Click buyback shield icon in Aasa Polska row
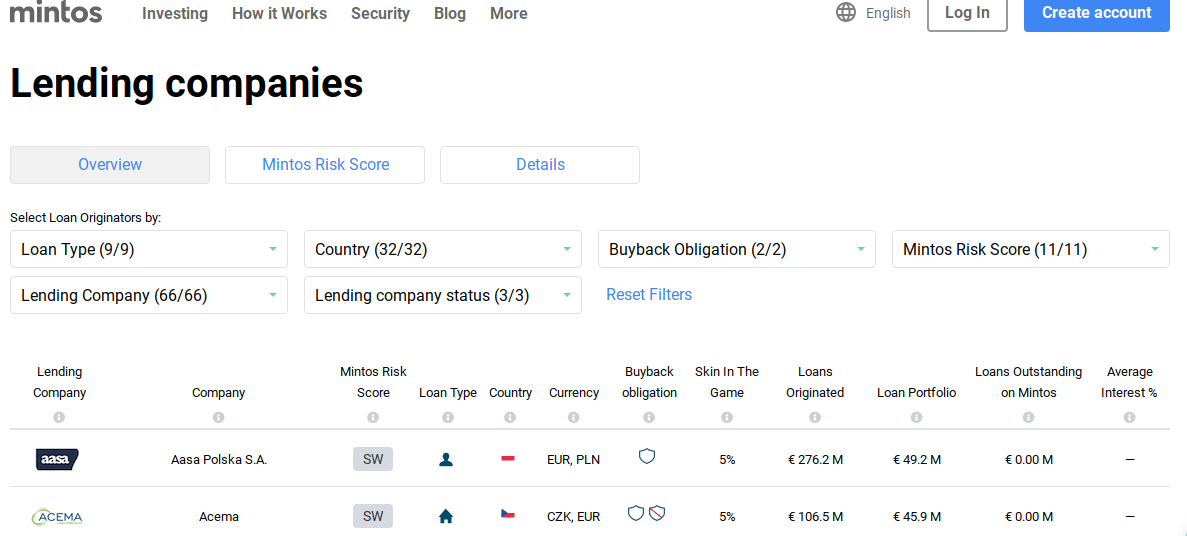Viewport: 1187px width, 536px height. 646,456
